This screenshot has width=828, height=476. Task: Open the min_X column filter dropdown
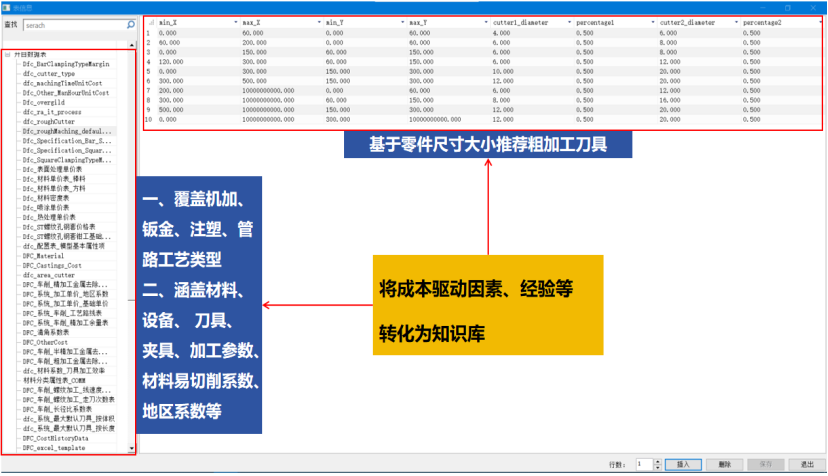236,21
